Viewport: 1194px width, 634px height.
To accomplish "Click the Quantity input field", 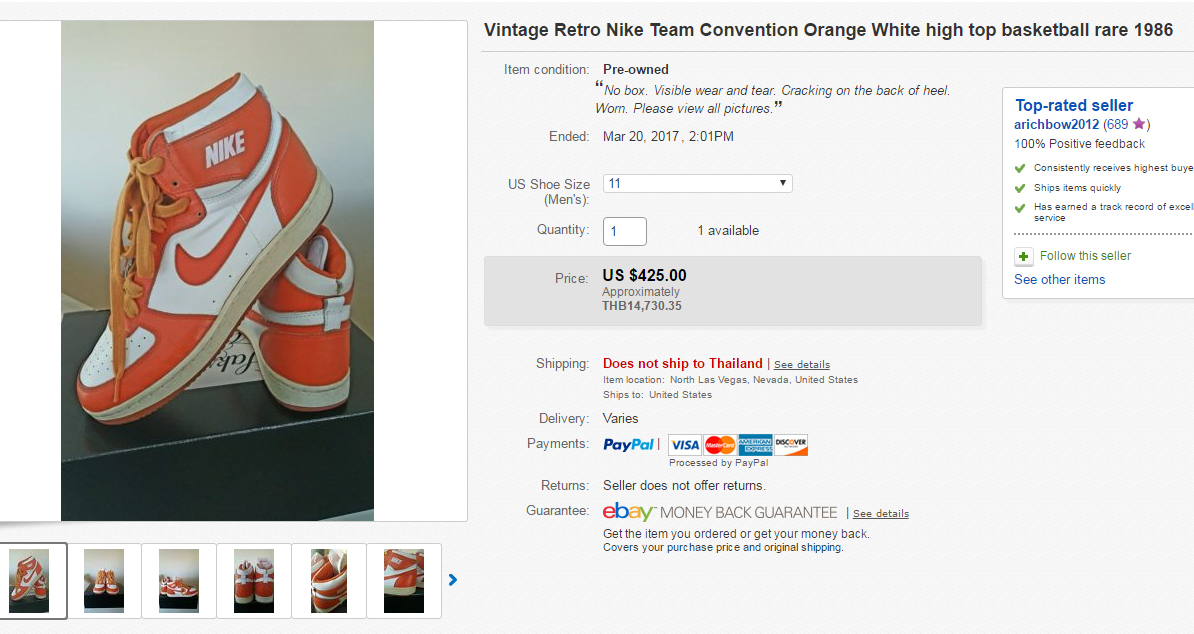I will click(x=625, y=231).
